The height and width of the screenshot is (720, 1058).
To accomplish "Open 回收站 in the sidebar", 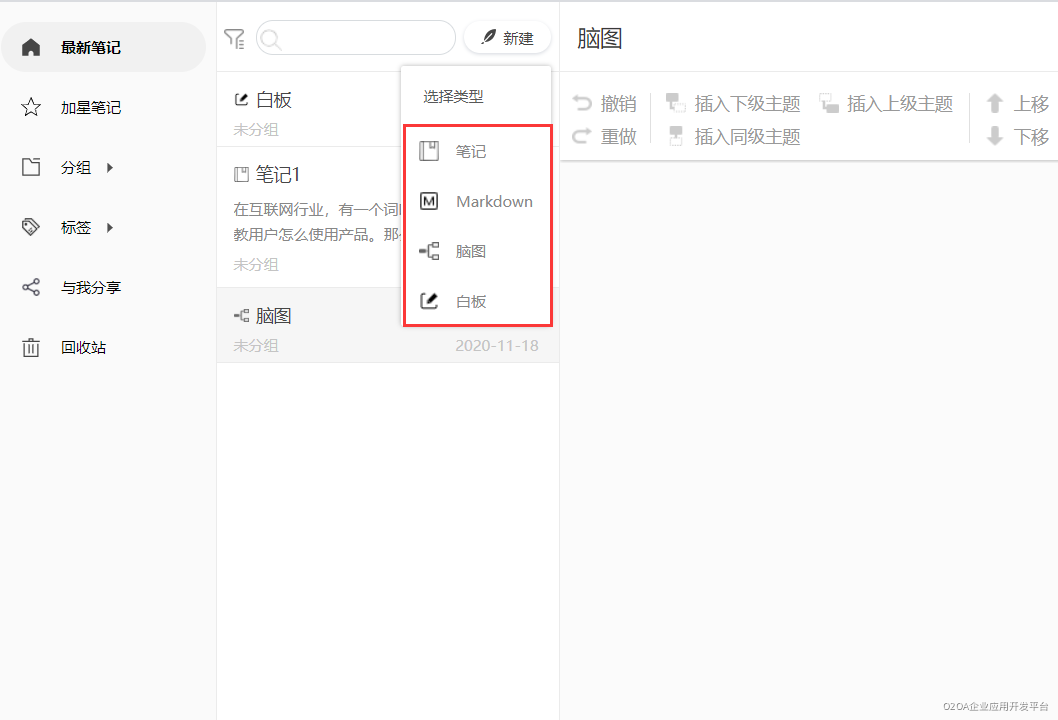I will pos(104,348).
